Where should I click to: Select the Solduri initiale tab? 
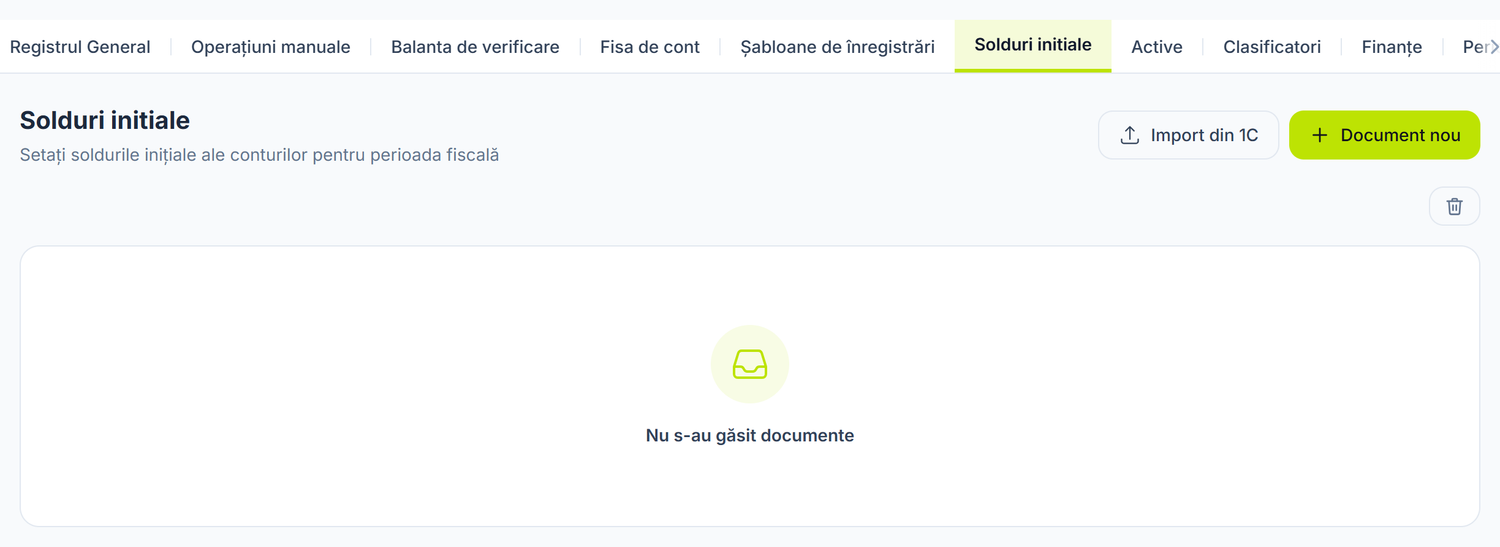[x=1033, y=46]
